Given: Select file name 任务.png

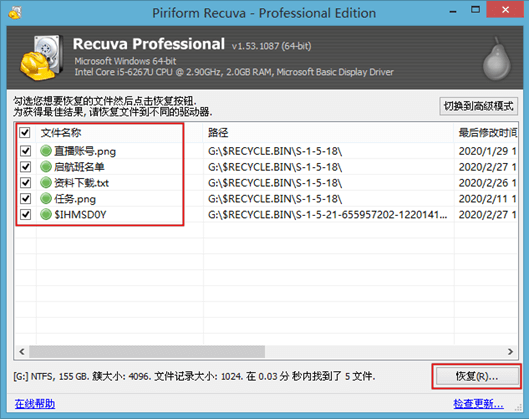Looking at the screenshot, I should pyautogui.click(x=75, y=198).
